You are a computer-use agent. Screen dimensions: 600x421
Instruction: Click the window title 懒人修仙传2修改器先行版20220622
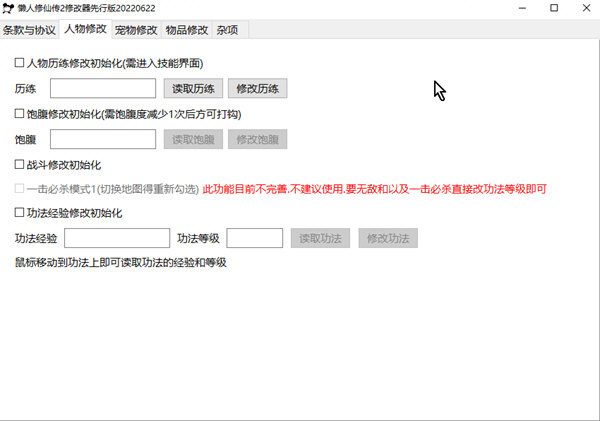86,8
